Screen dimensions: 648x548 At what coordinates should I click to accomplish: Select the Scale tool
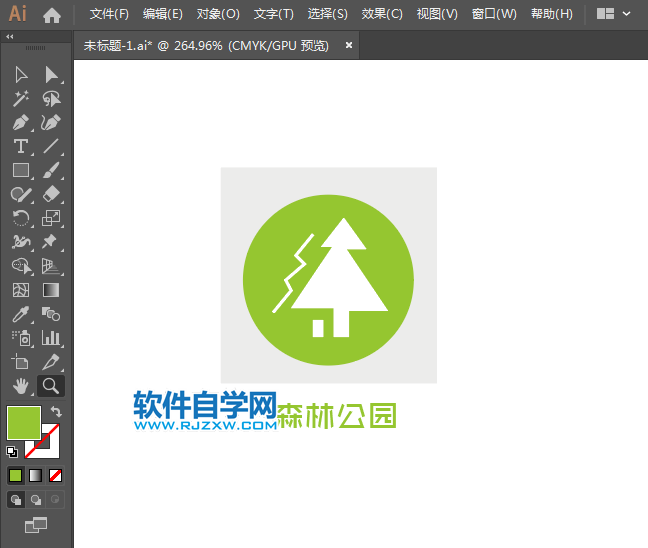coord(52,218)
